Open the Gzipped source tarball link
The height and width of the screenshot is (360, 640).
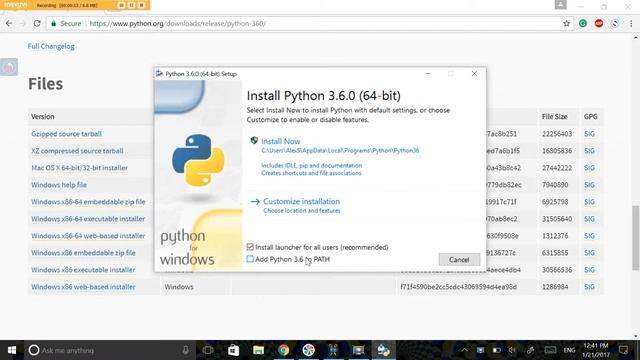pos(67,134)
